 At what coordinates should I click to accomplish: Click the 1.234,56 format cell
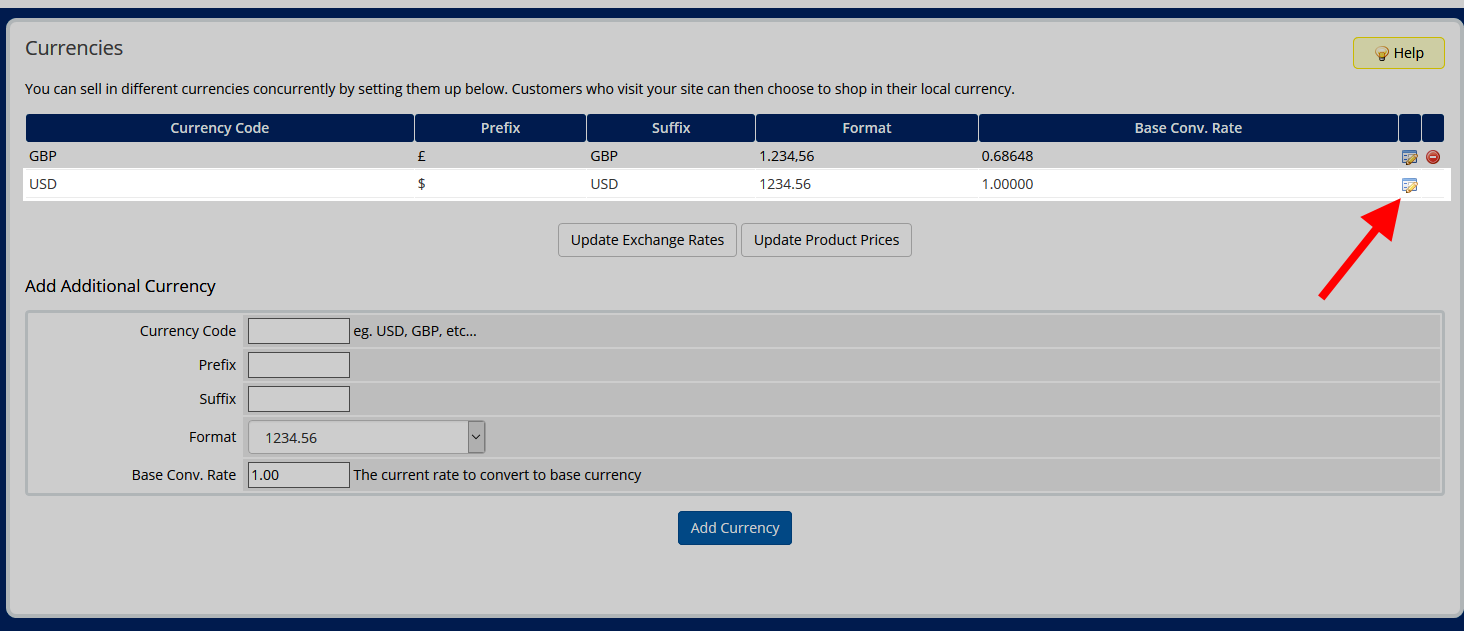tap(785, 156)
